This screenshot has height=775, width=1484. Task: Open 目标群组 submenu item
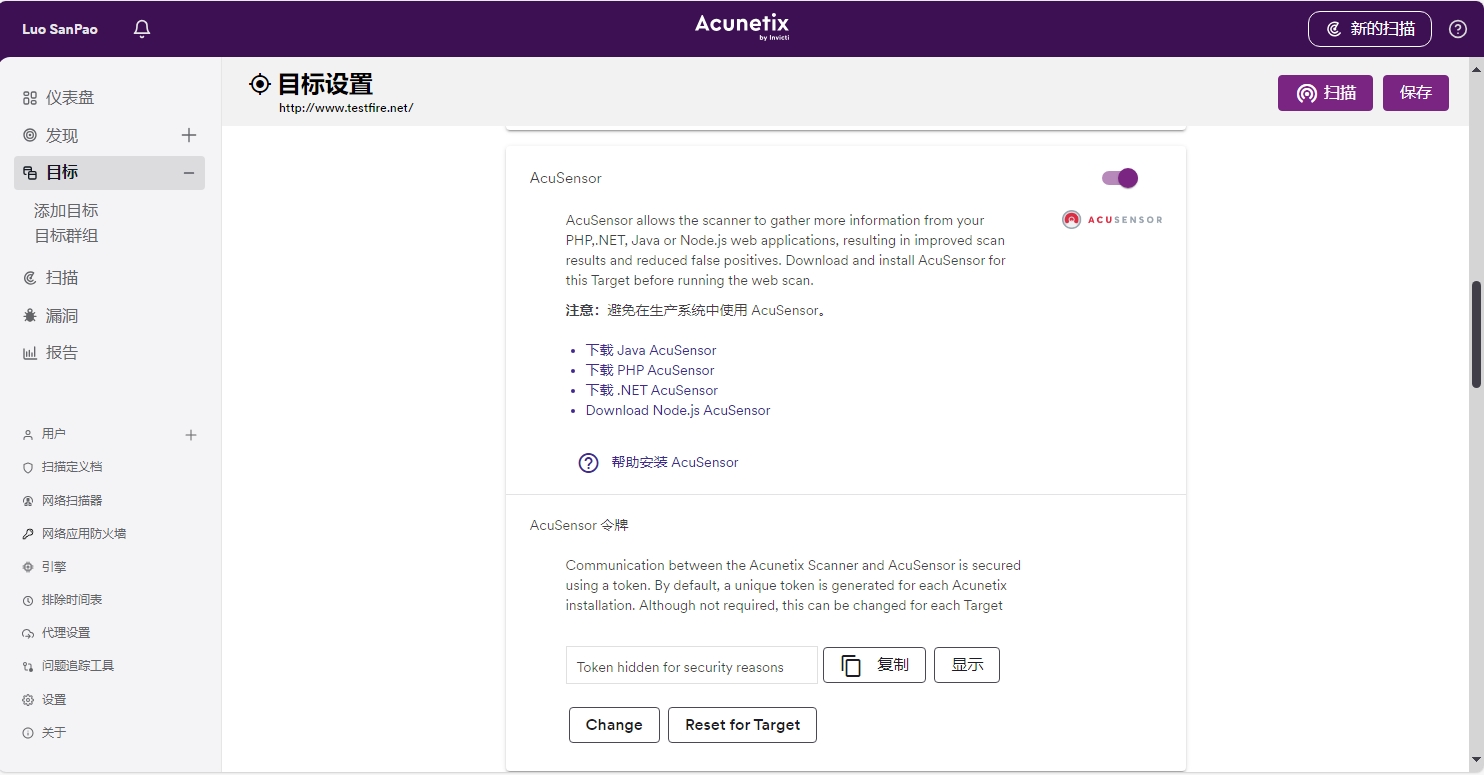(66, 236)
